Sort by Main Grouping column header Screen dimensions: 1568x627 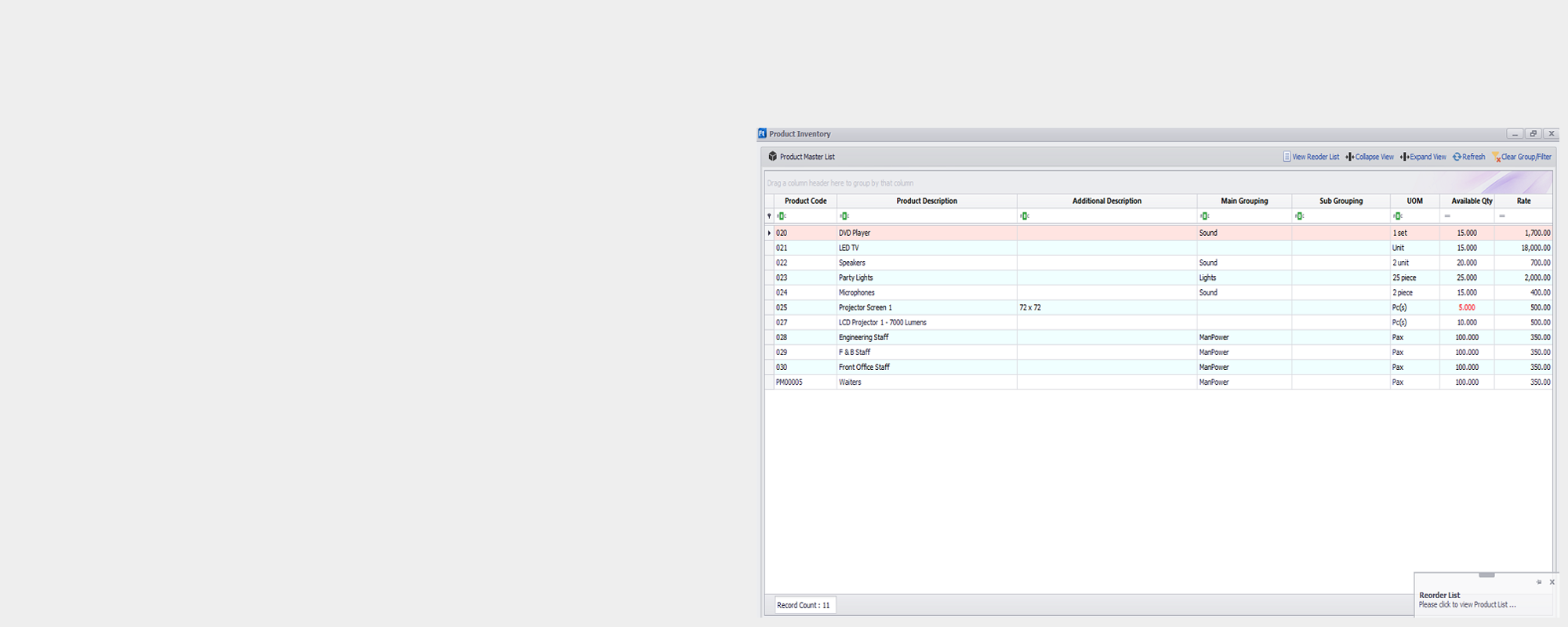click(1244, 201)
